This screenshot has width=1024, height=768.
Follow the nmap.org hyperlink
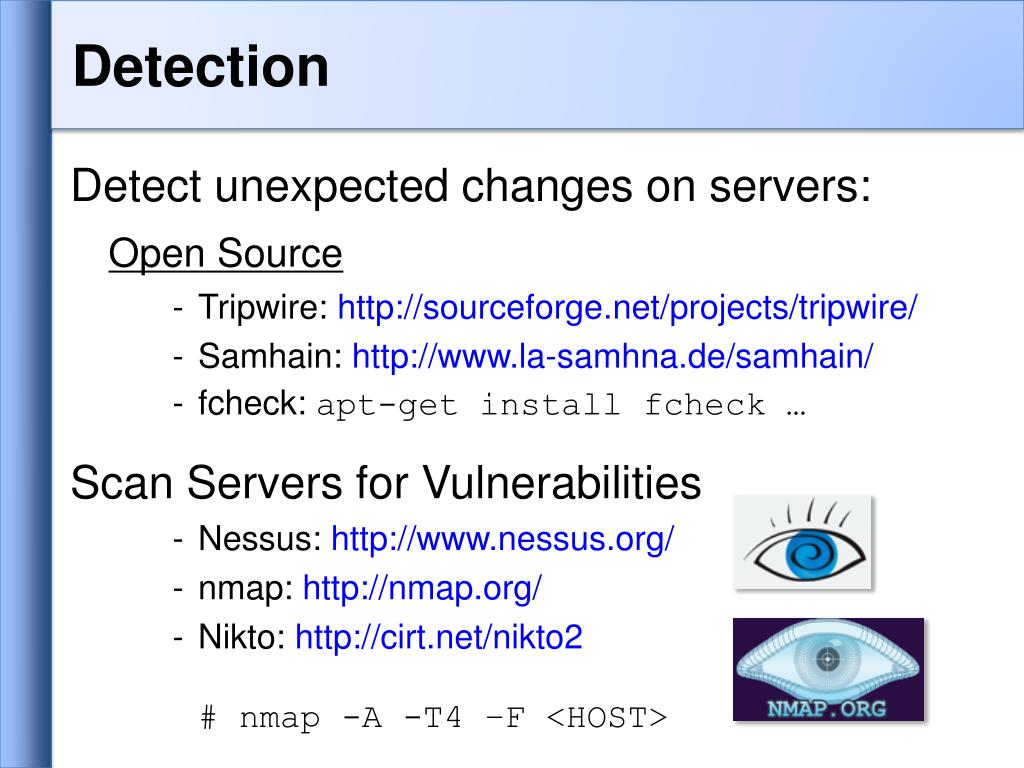[x=422, y=588]
